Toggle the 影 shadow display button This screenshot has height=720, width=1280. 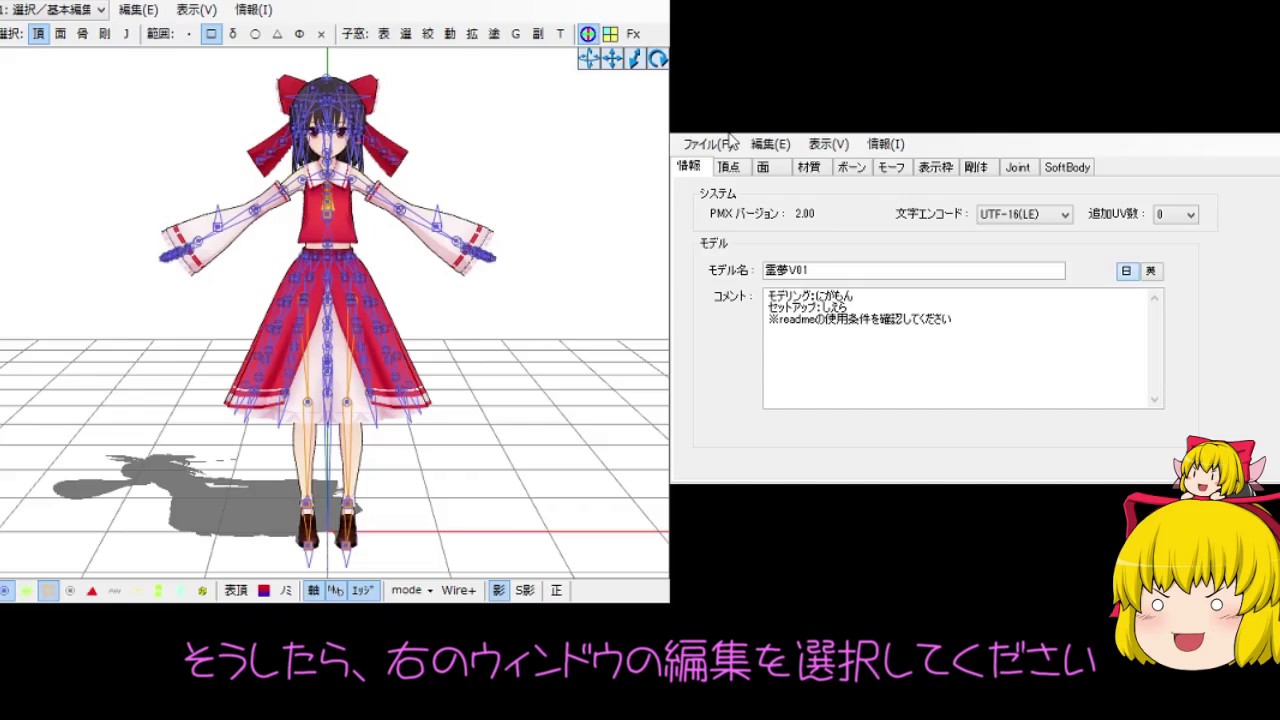pos(498,591)
